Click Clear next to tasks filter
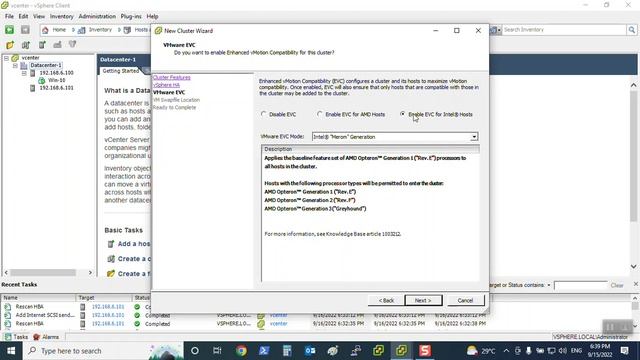This screenshot has height=360, width=640. (x=617, y=285)
